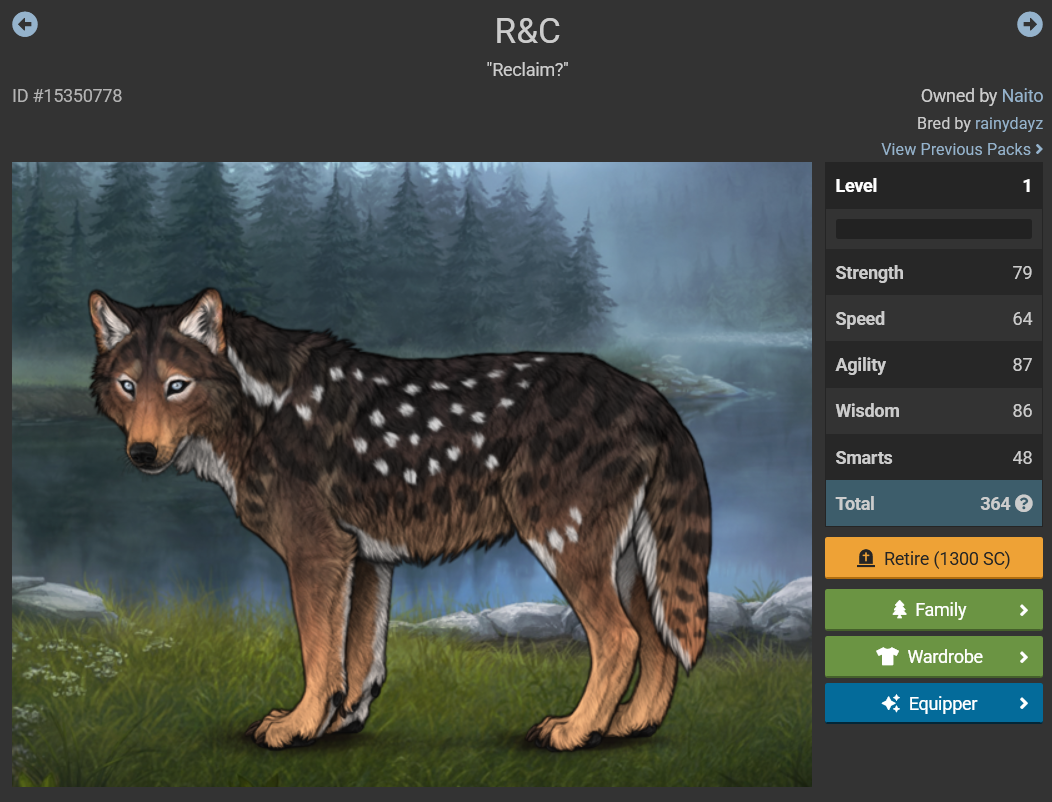Open the Family page
The height and width of the screenshot is (802, 1052).
click(x=933, y=609)
